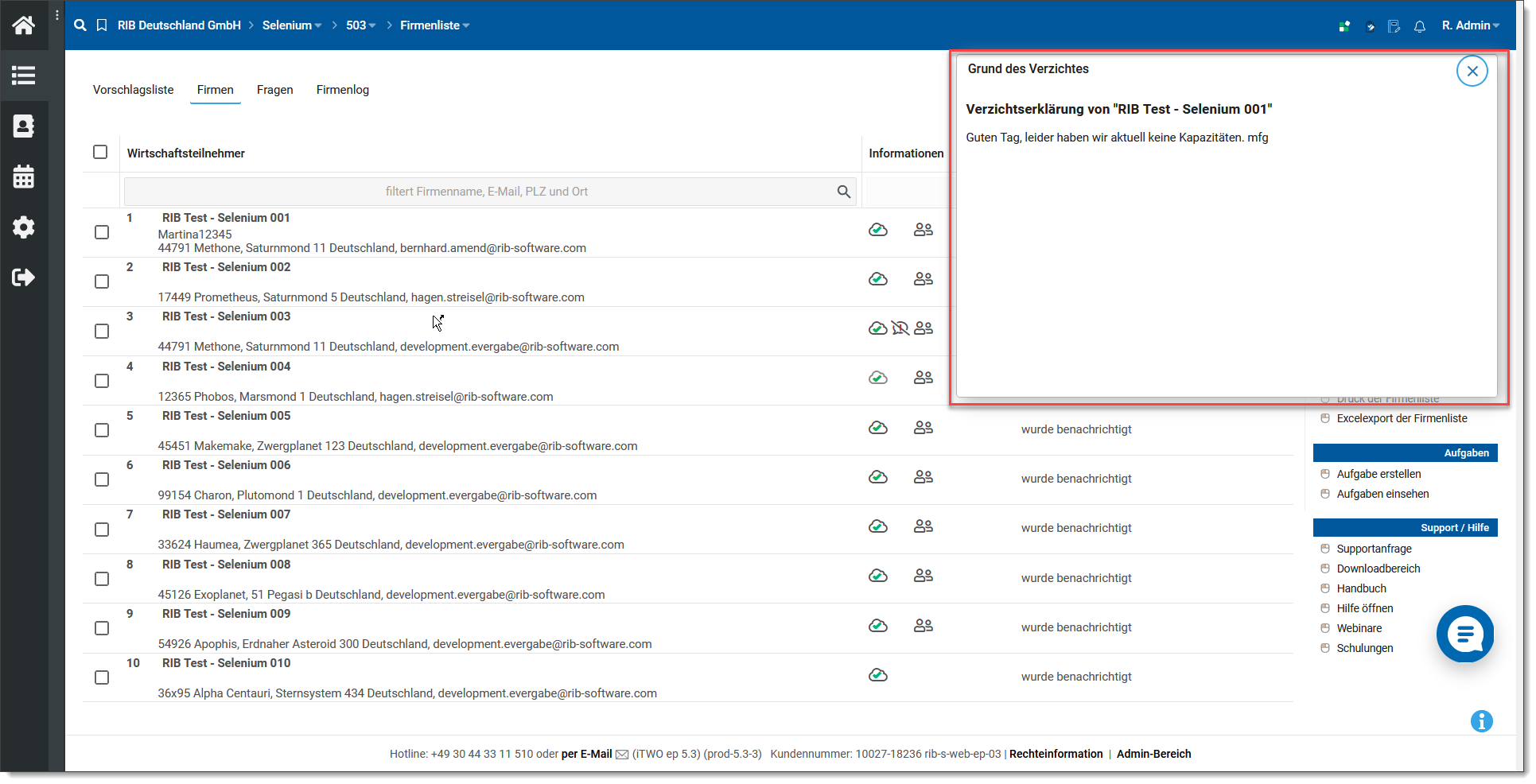
Task: Click Aufgabe erstellen
Action: click(1379, 474)
